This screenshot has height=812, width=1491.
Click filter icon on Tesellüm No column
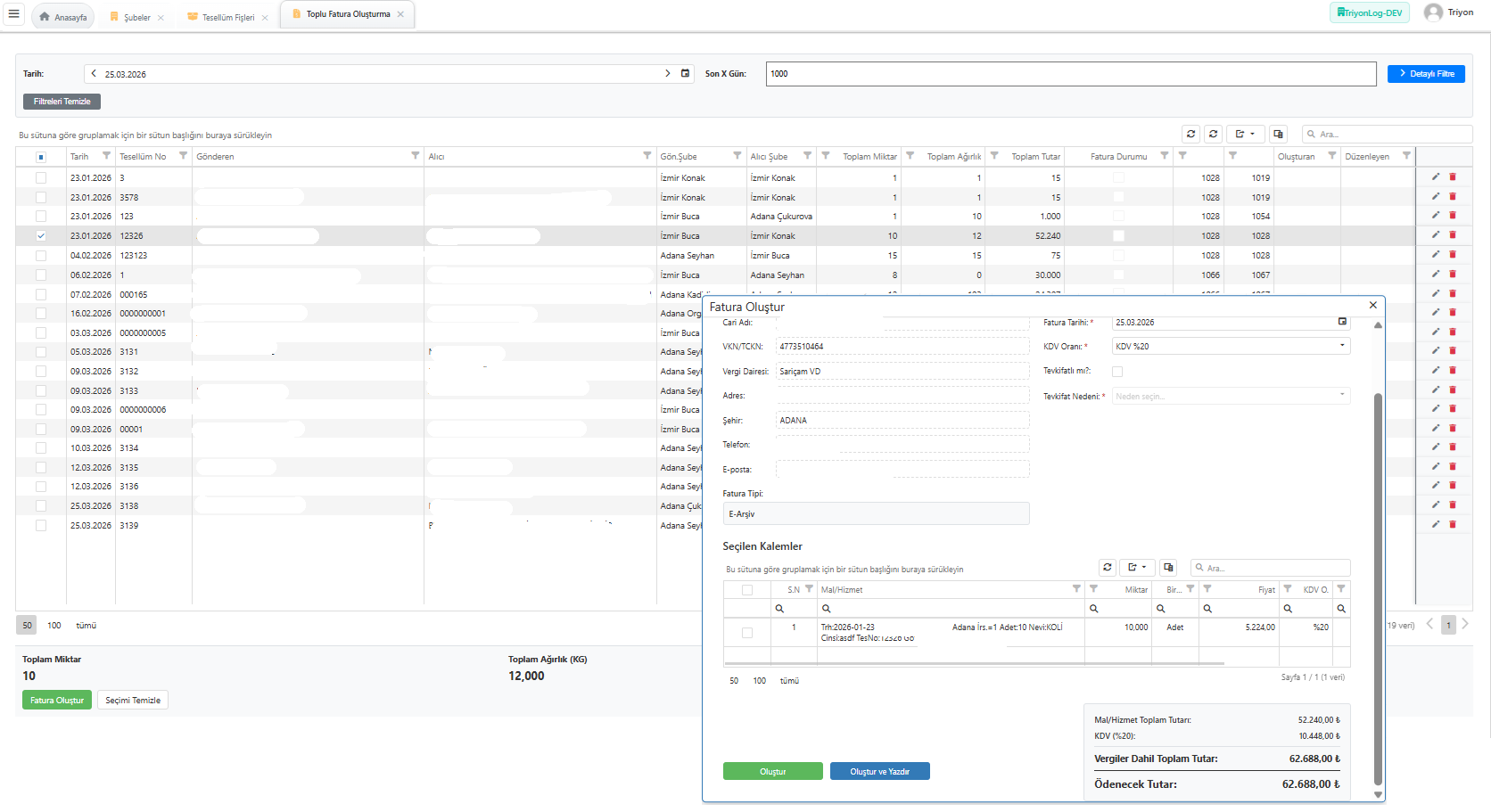click(x=183, y=156)
